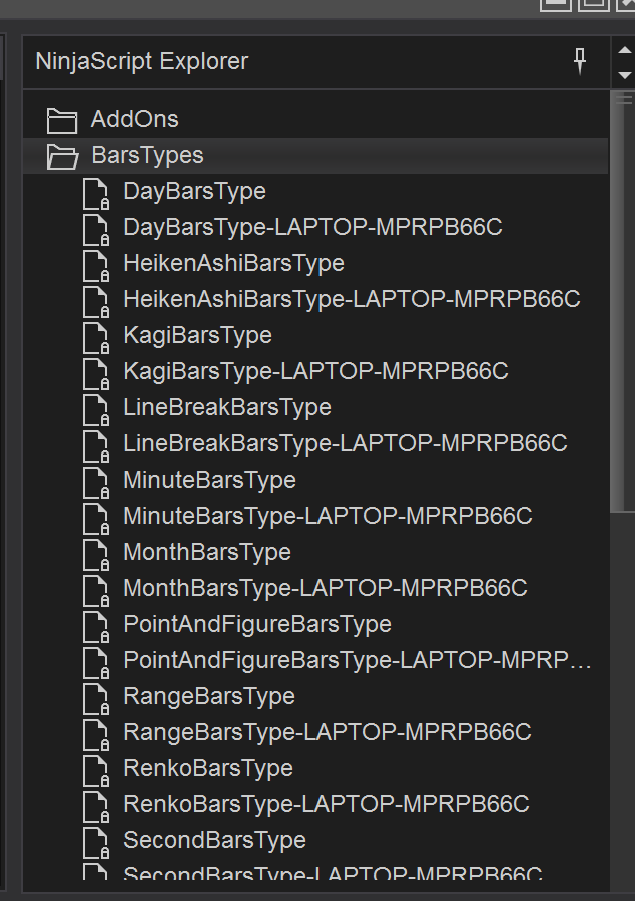Select RenkoBarsType-LAPTOP-MPRPB66C entry
This screenshot has height=902, width=636.
tap(326, 804)
